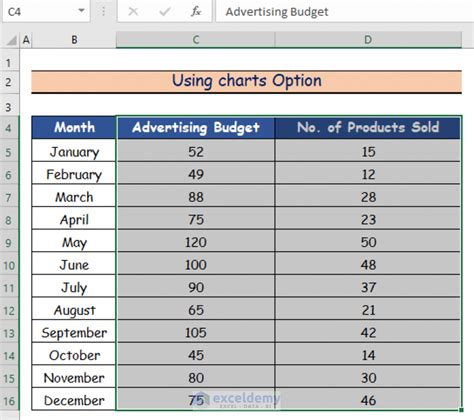Click January's budget value 52

pyautogui.click(x=196, y=152)
